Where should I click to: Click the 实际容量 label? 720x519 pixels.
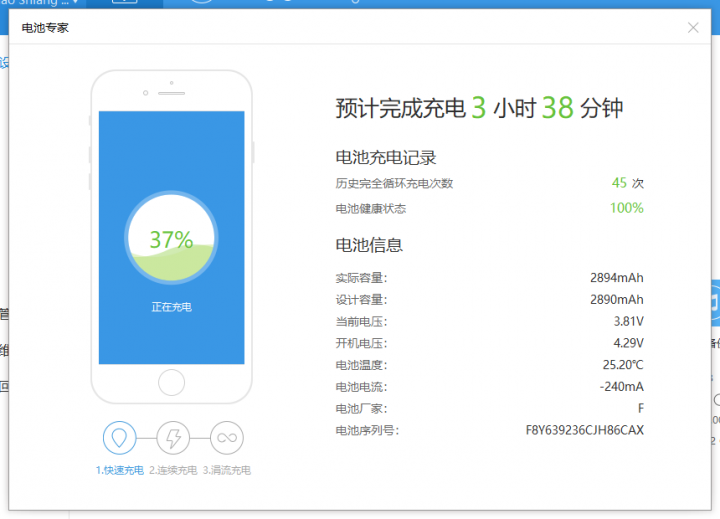(361, 278)
